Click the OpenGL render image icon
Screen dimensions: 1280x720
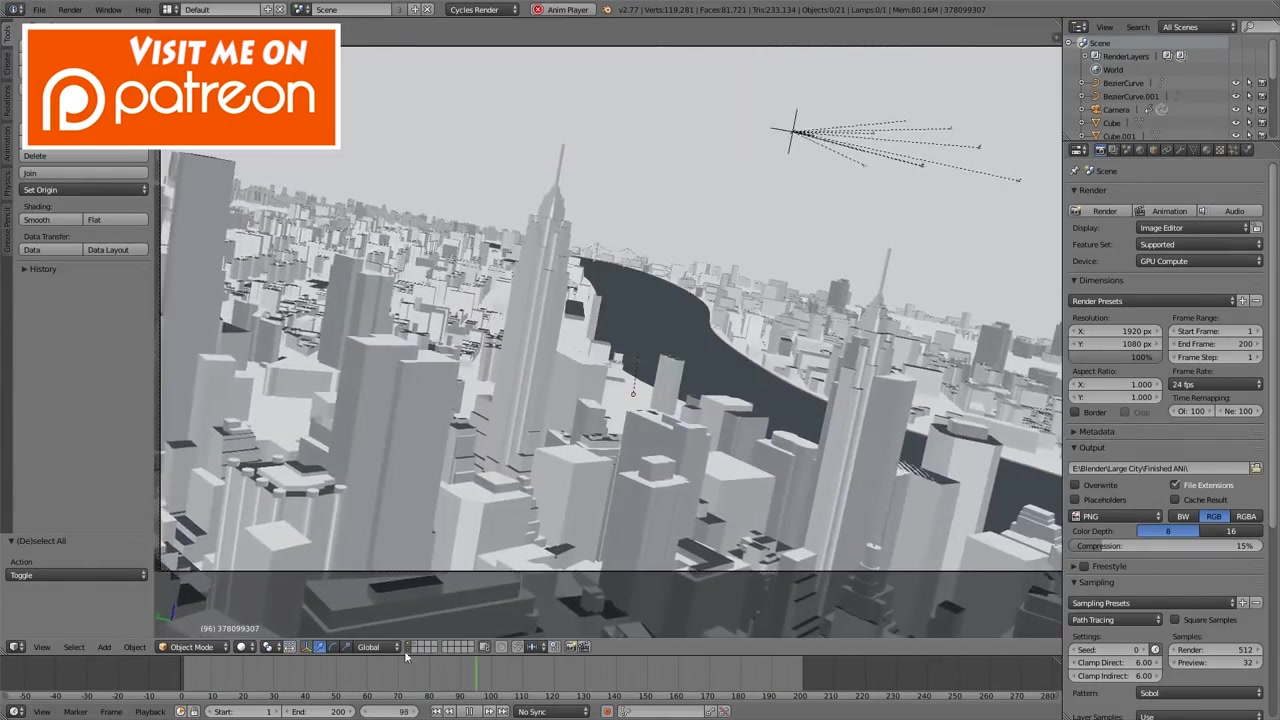[571, 647]
